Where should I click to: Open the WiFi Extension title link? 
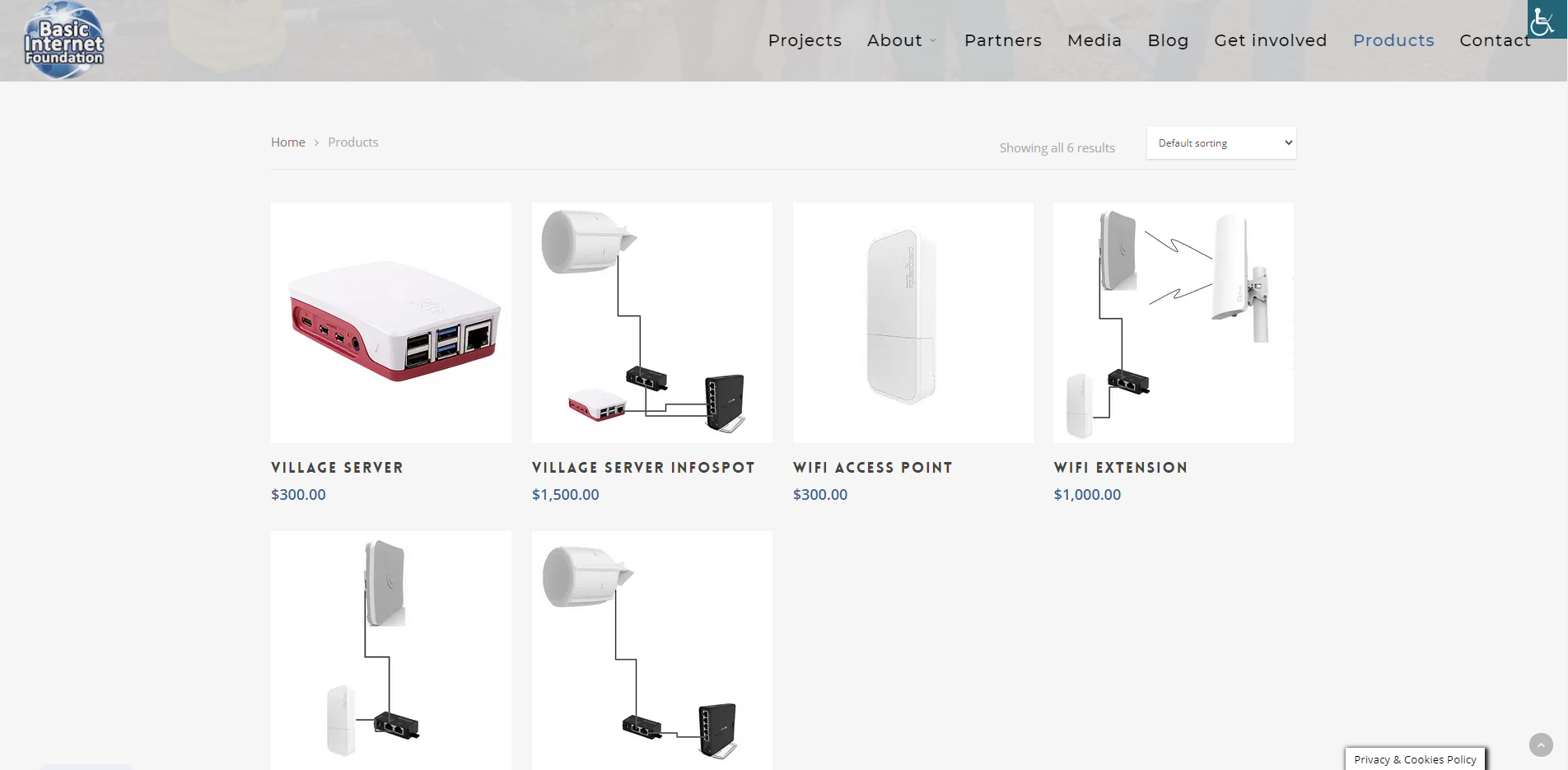click(x=1121, y=468)
